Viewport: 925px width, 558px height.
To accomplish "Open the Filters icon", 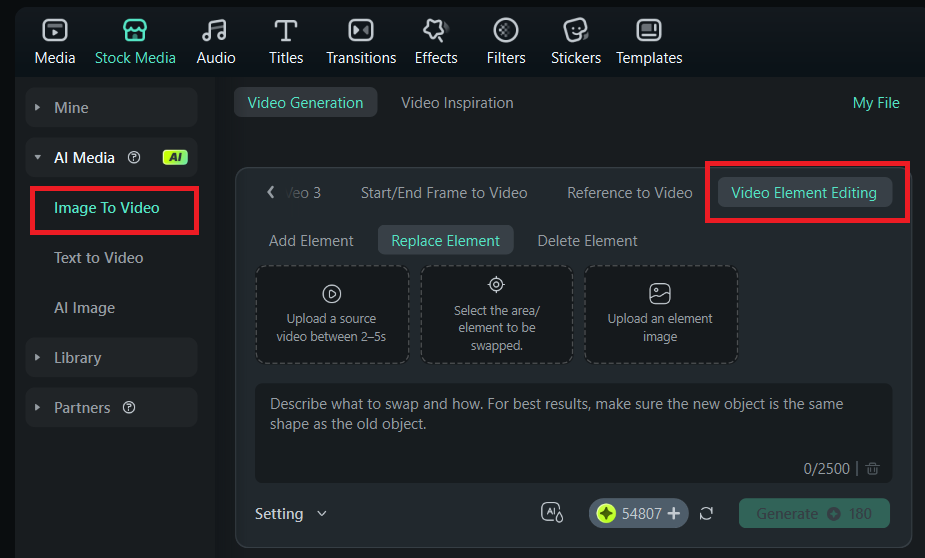I will [506, 31].
